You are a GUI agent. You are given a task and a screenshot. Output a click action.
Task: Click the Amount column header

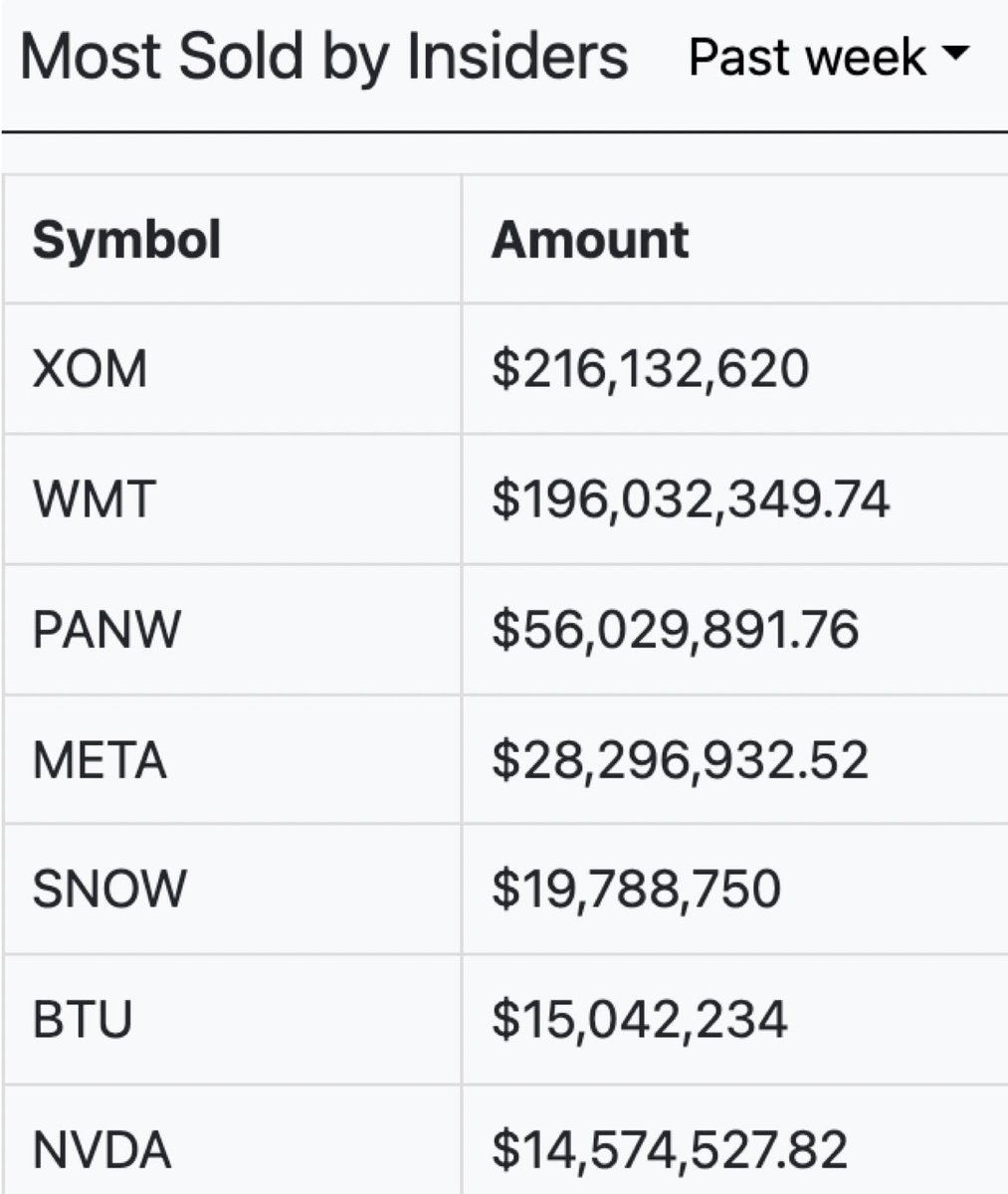click(x=590, y=240)
